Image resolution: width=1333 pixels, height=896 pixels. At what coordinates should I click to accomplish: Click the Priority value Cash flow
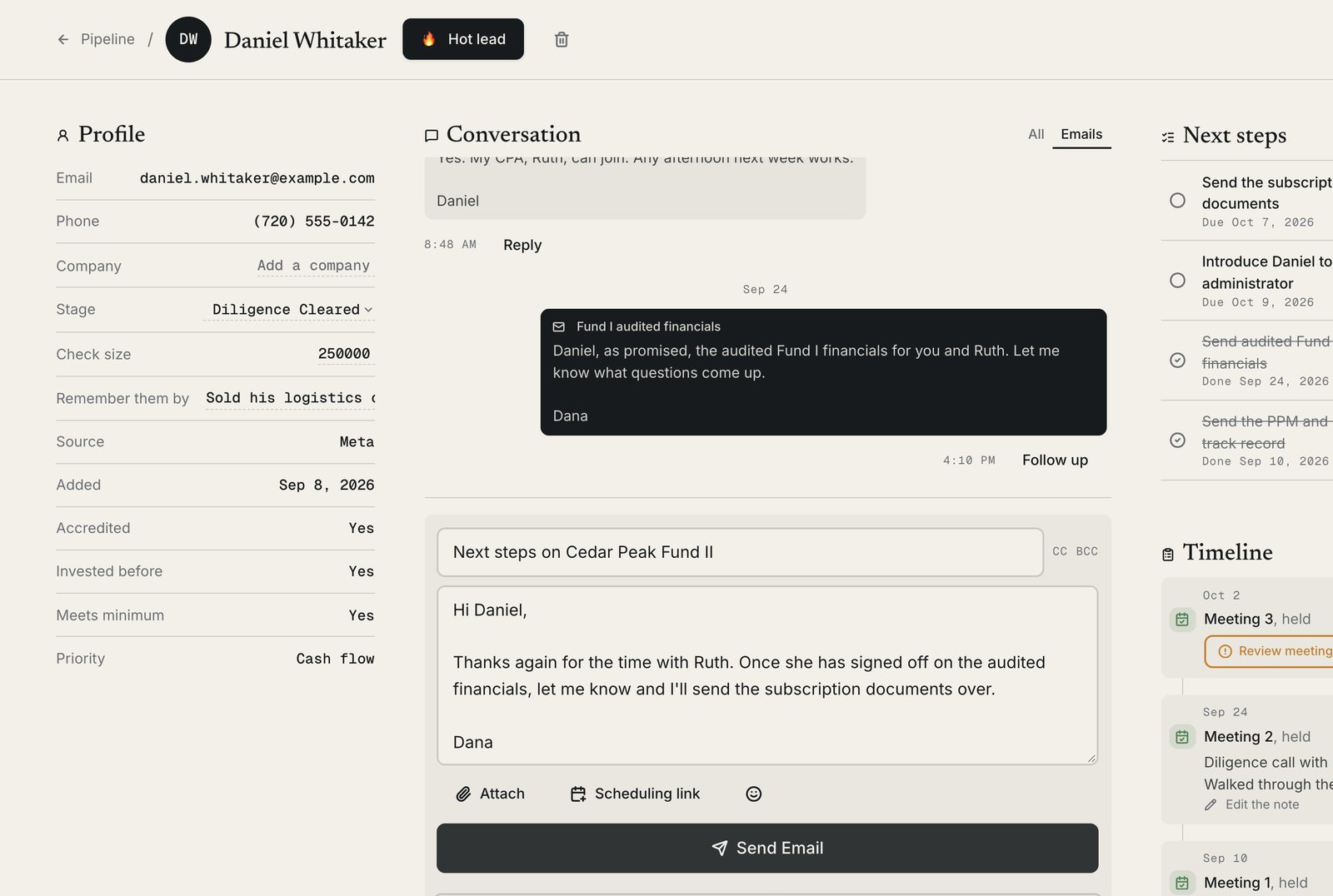click(x=335, y=659)
